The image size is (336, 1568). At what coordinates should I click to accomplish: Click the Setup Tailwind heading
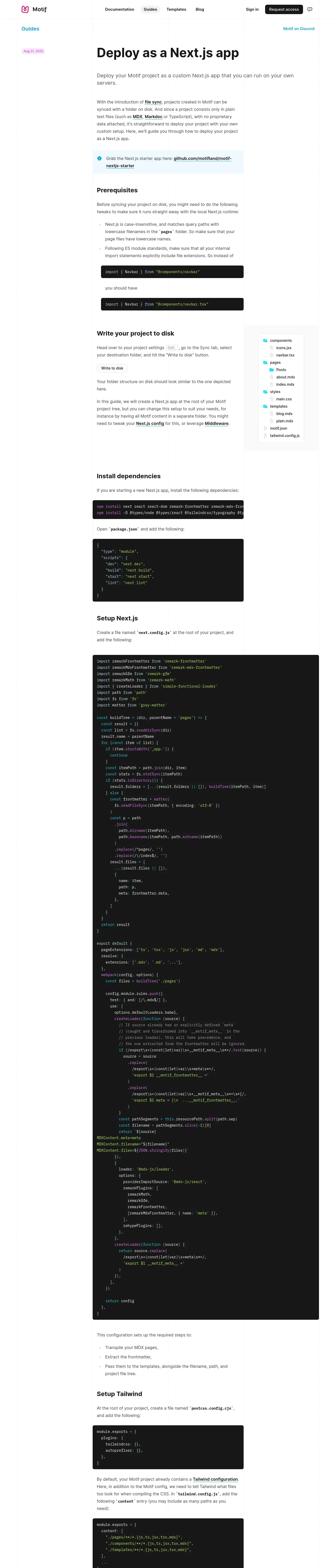click(x=120, y=1394)
